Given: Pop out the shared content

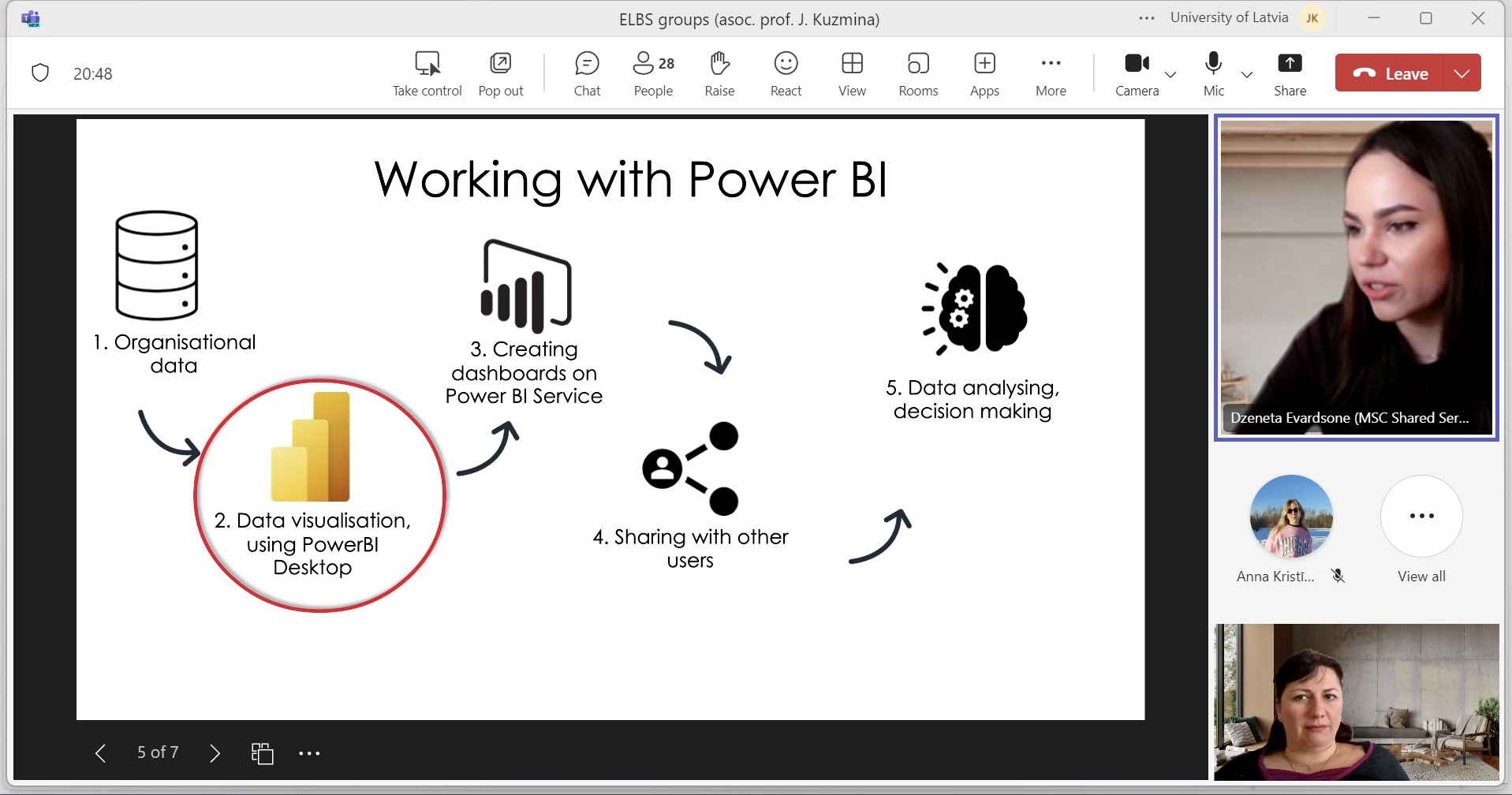Looking at the screenshot, I should (x=501, y=74).
